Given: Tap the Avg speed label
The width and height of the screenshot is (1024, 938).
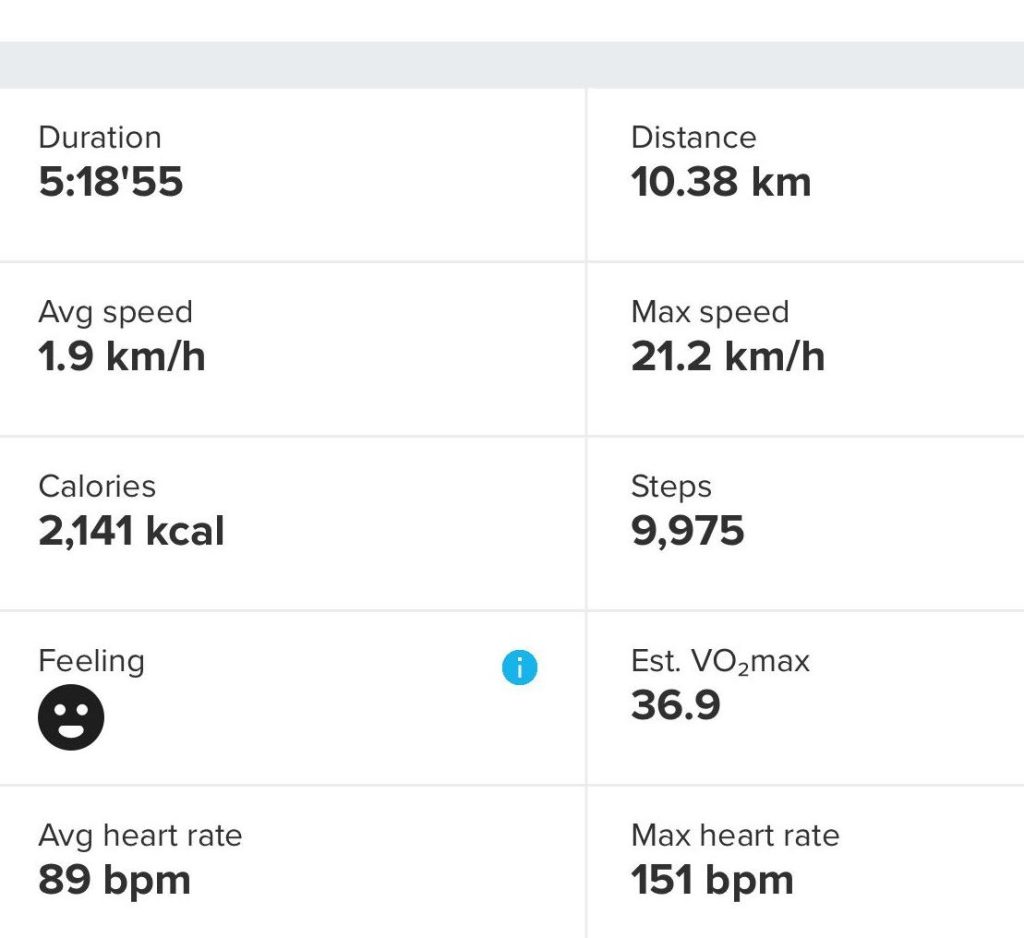Looking at the screenshot, I should pyautogui.click(x=115, y=312).
